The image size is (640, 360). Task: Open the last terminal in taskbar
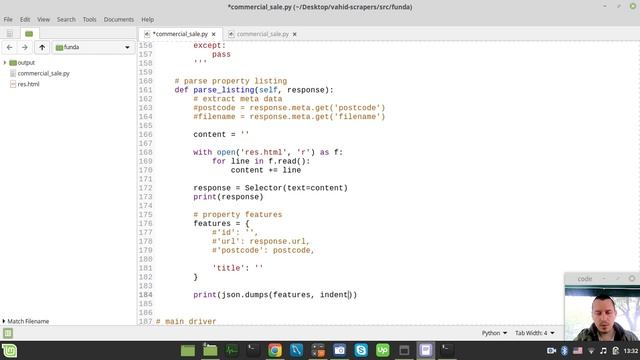click(447, 351)
